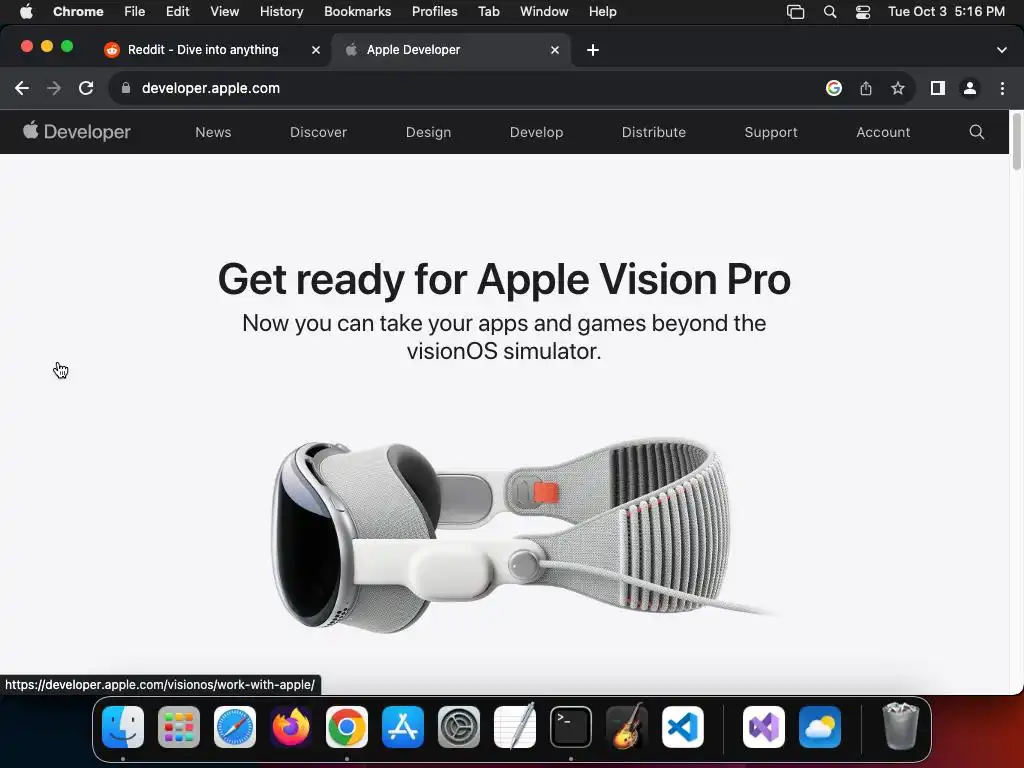
Task: Open Terminal from the Dock
Action: (571, 727)
